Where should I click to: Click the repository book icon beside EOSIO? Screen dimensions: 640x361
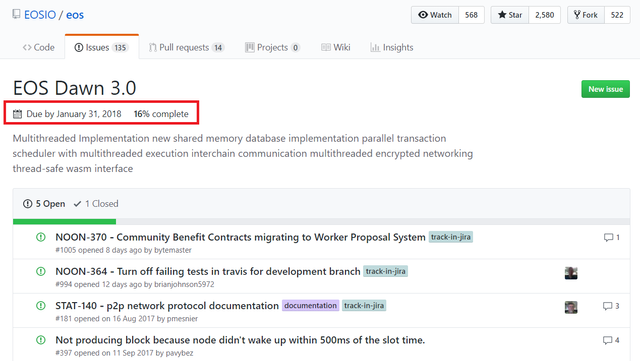click(x=16, y=14)
